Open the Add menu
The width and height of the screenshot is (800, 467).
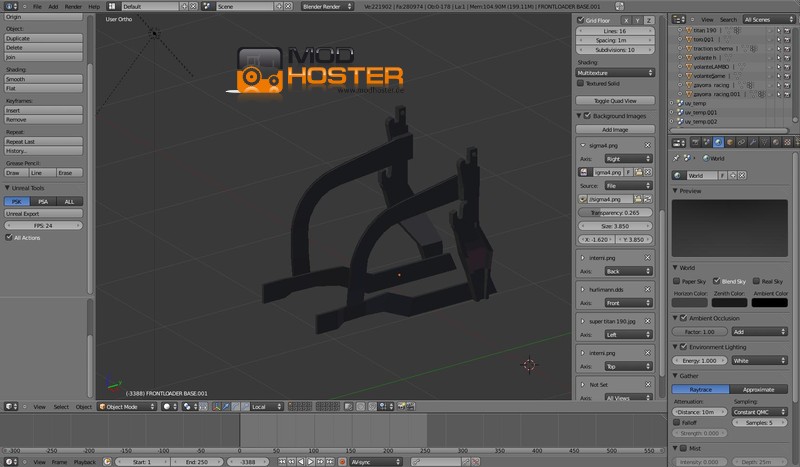[x=53, y=7]
